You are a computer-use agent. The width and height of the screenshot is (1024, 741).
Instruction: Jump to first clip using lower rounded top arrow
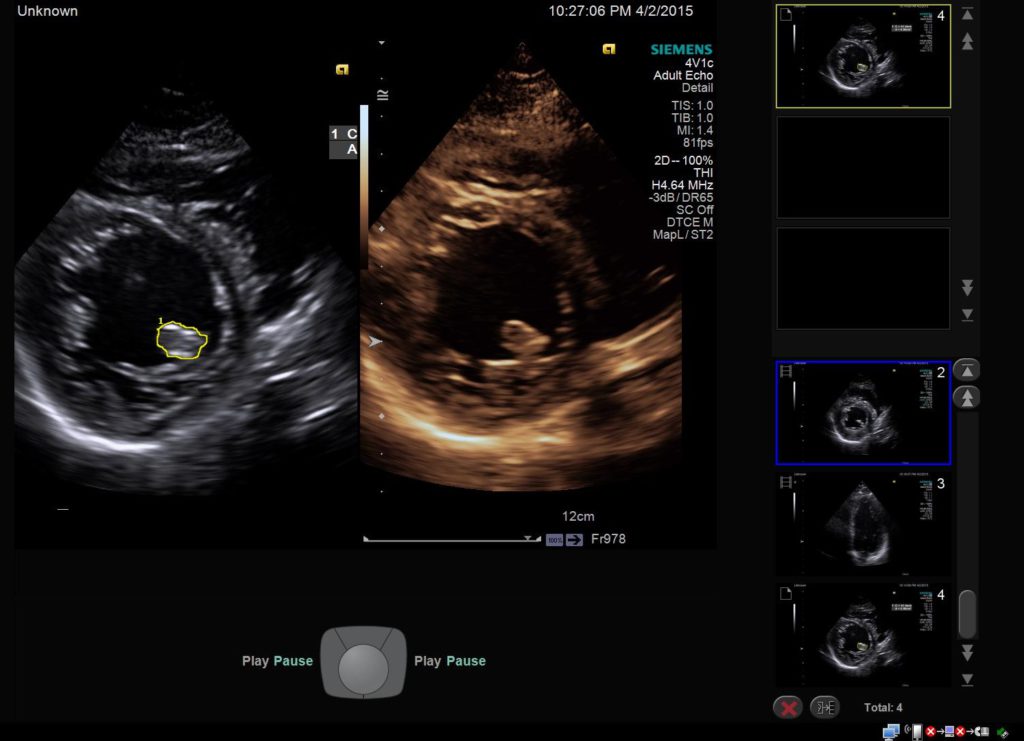click(x=967, y=370)
